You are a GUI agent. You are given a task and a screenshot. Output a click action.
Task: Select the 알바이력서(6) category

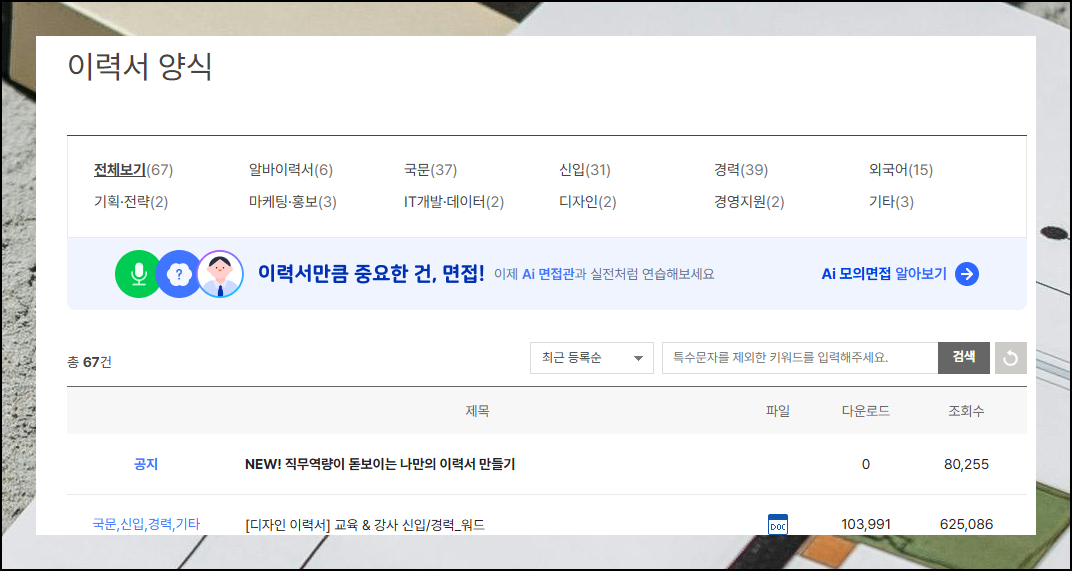(x=291, y=170)
